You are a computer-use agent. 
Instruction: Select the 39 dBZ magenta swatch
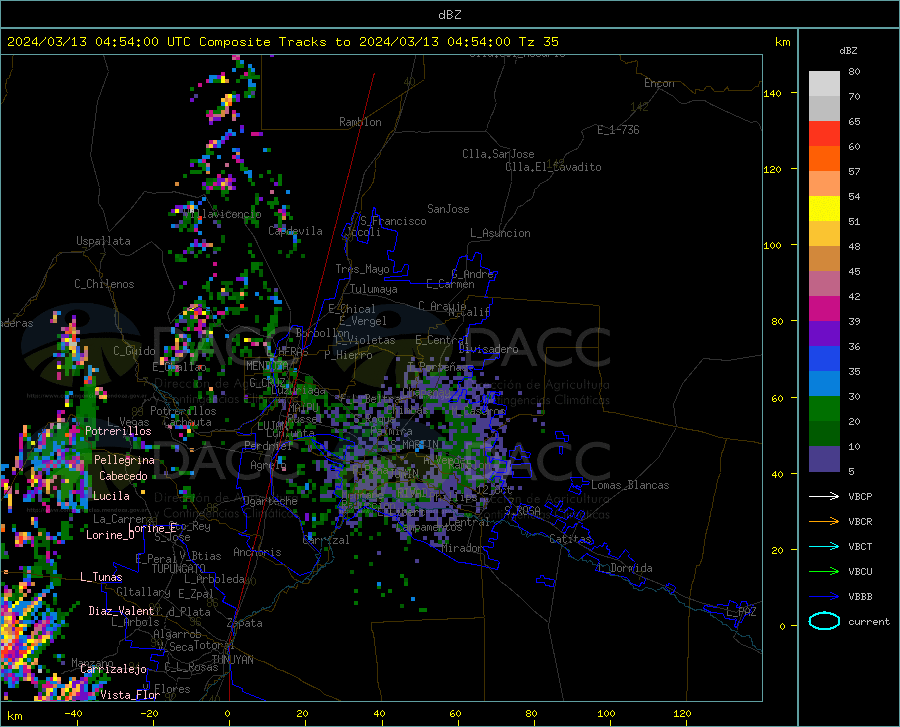coord(824,309)
